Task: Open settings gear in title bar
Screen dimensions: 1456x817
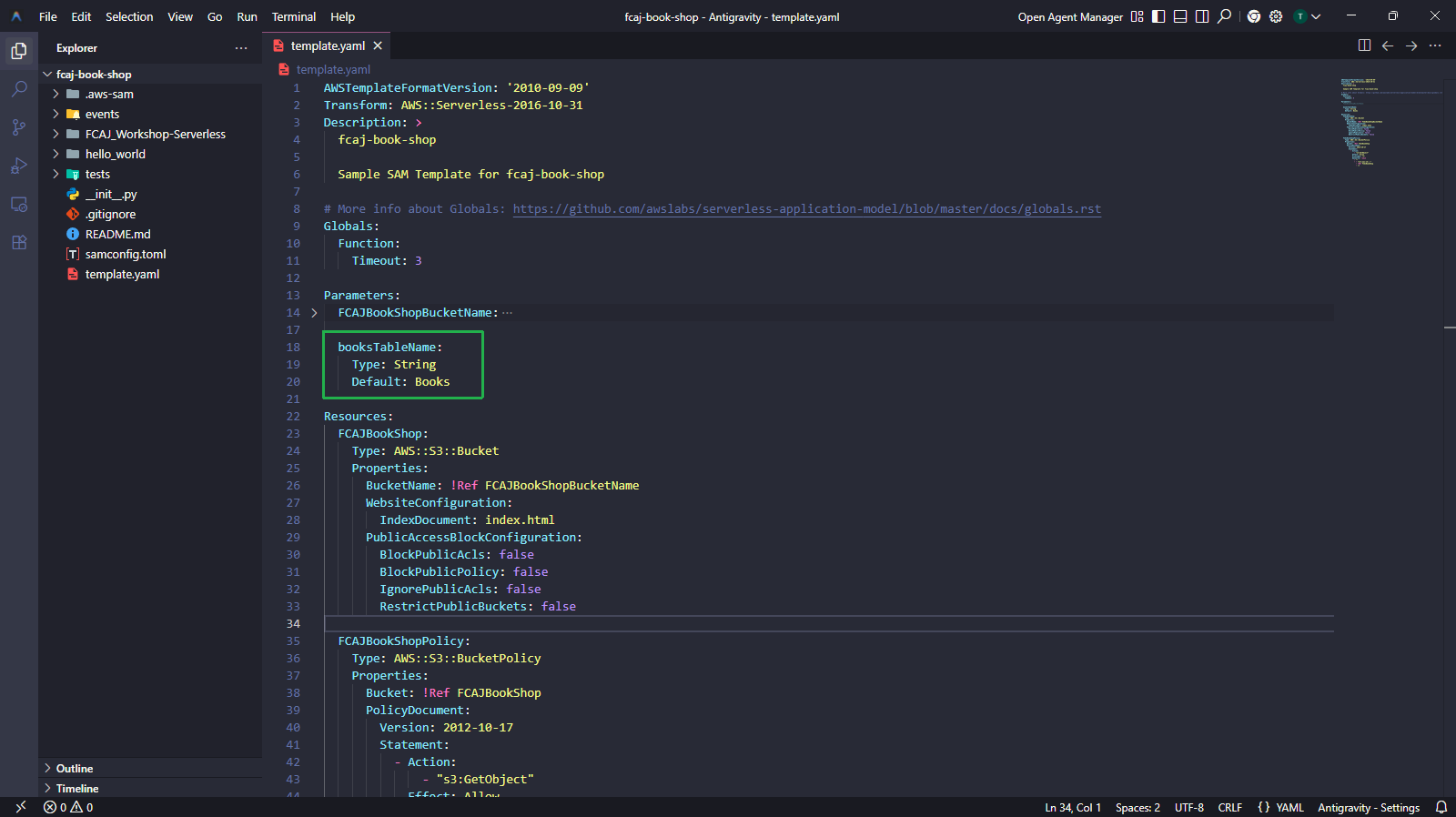Action: [1276, 16]
